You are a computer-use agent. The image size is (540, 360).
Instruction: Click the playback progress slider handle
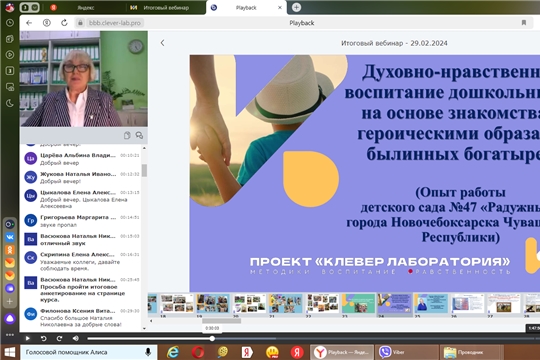[212, 339]
